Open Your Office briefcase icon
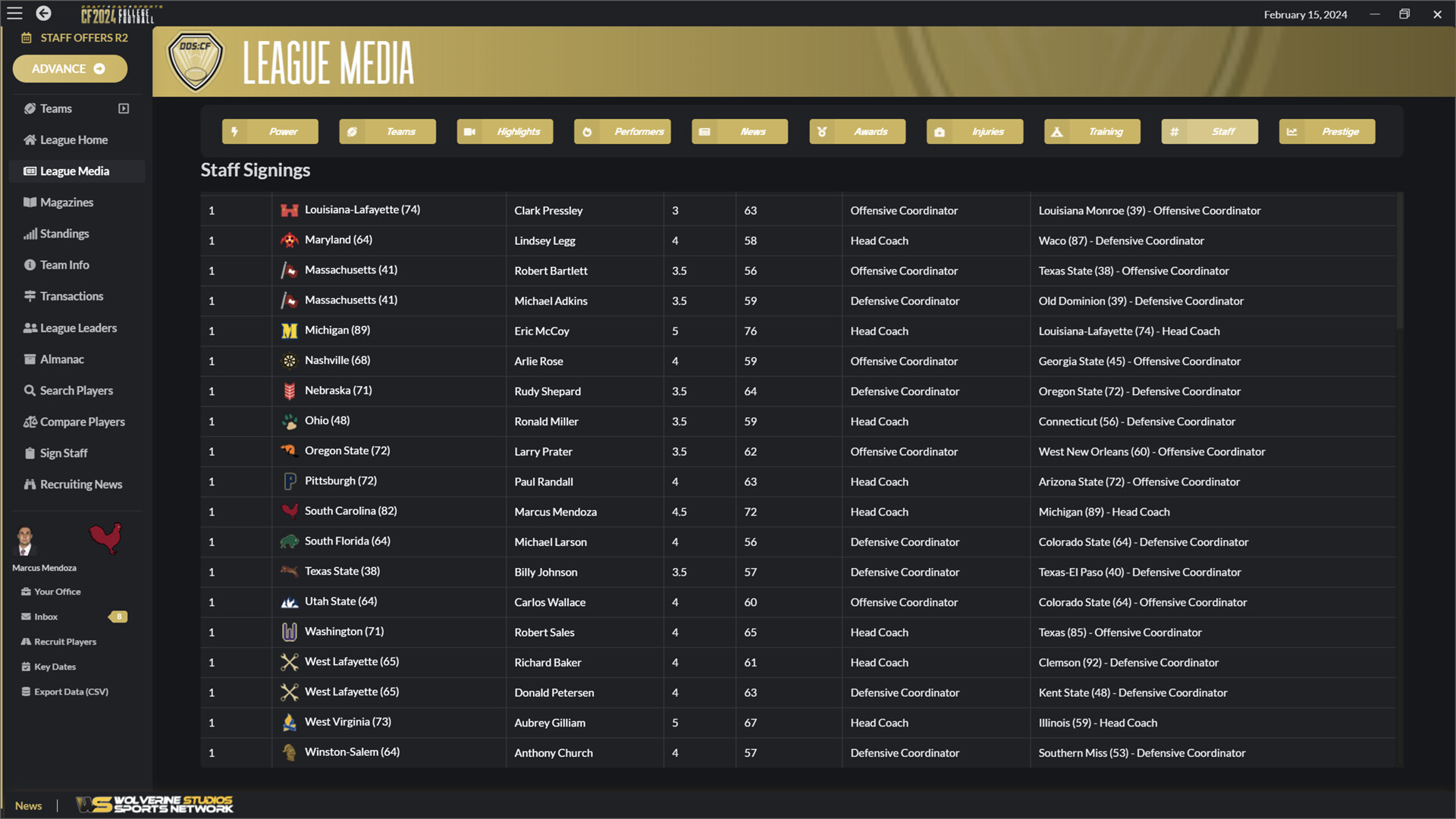 (x=27, y=591)
